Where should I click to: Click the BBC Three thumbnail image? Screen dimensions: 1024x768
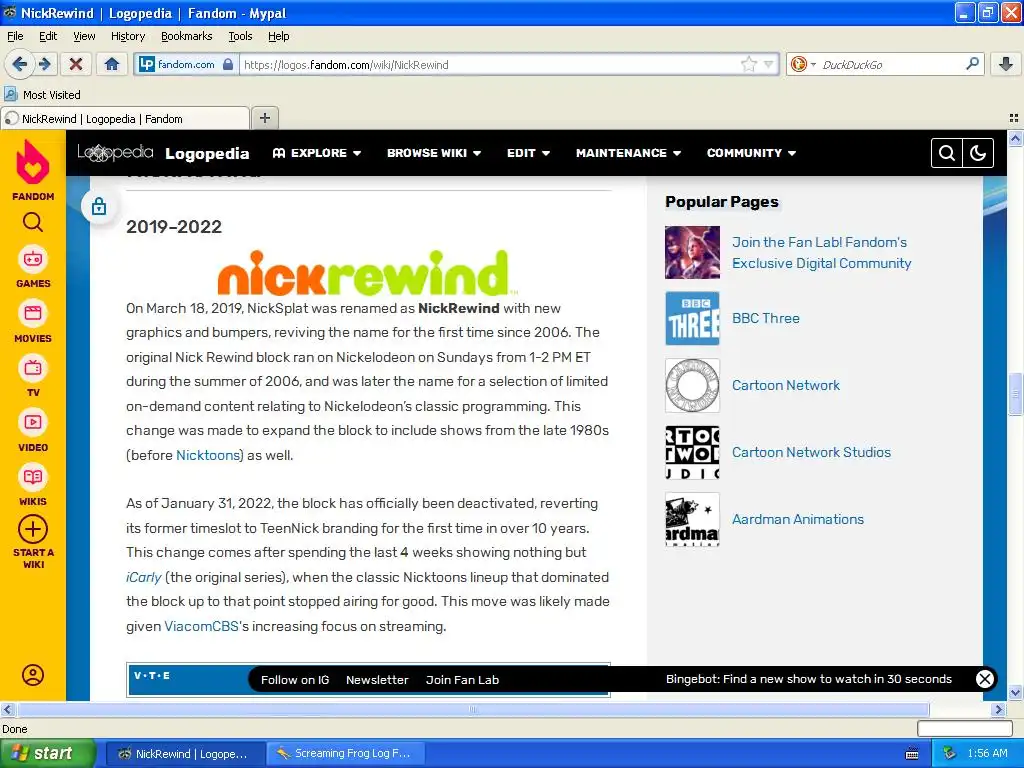coord(692,318)
